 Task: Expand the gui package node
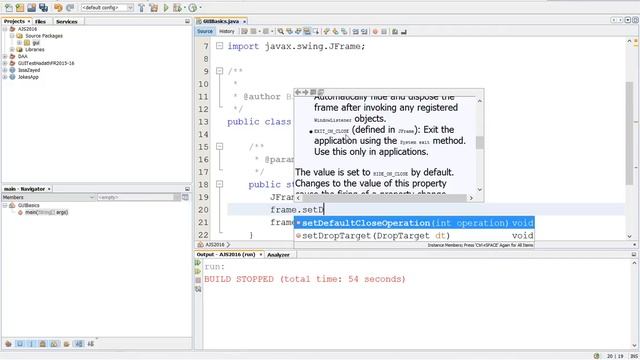click(x=19, y=42)
